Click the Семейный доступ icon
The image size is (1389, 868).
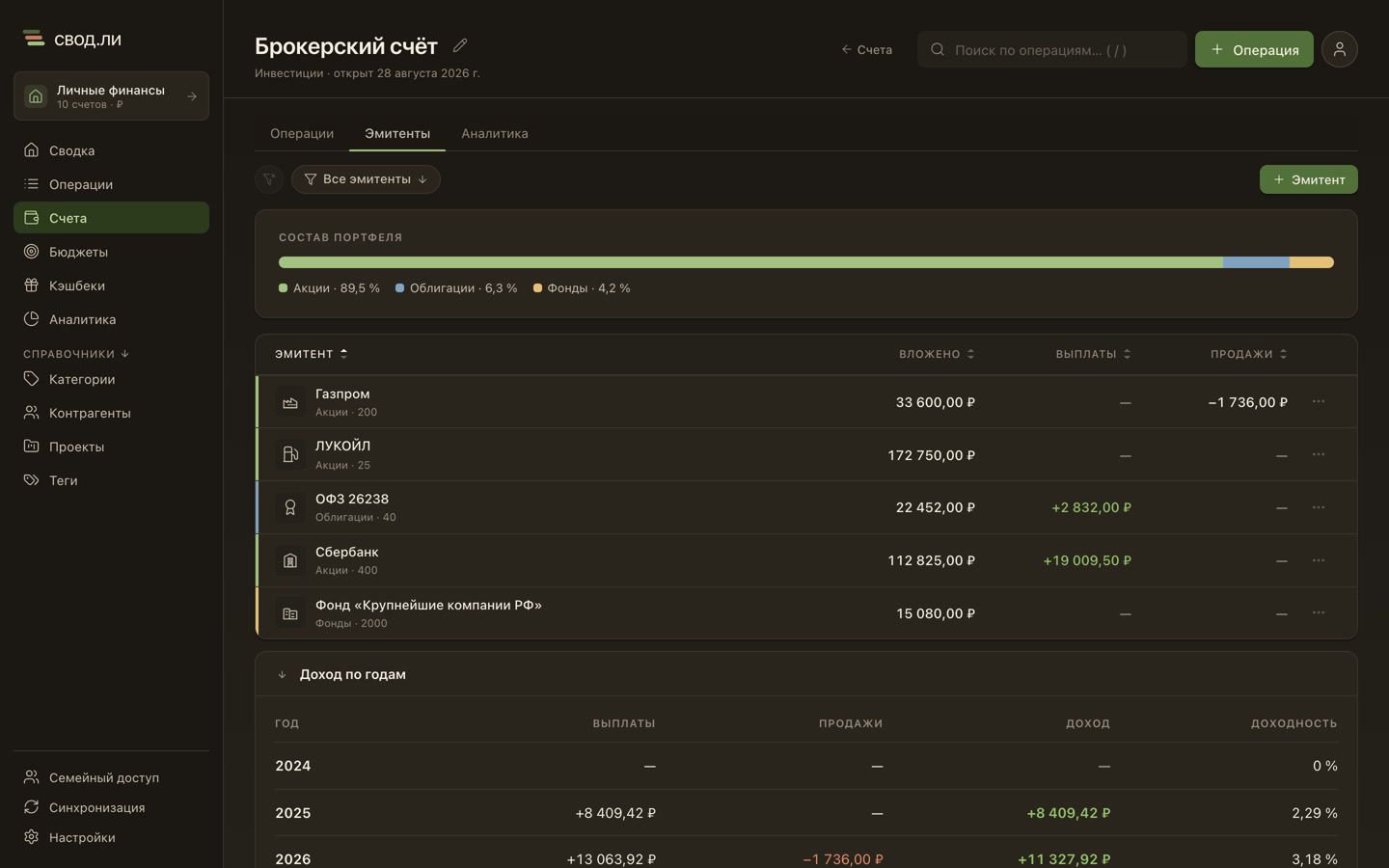32,777
